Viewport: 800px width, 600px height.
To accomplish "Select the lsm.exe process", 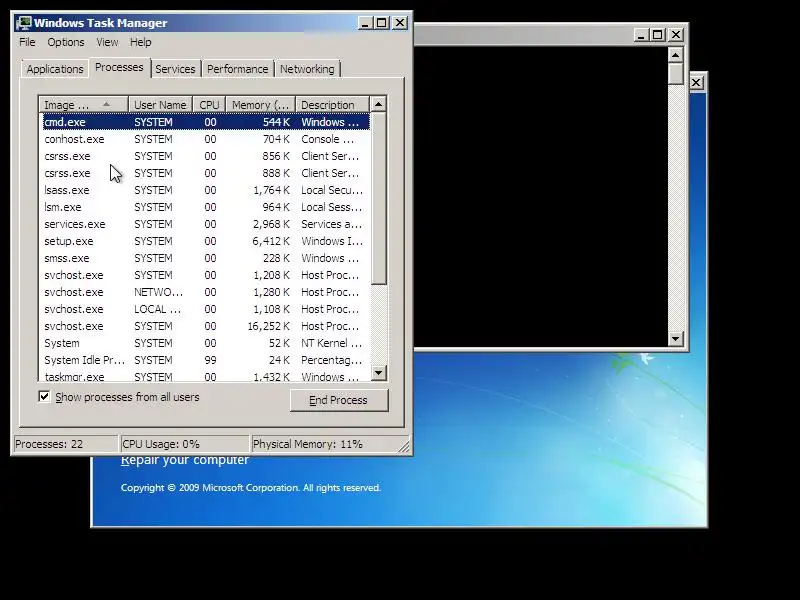I will click(205, 207).
